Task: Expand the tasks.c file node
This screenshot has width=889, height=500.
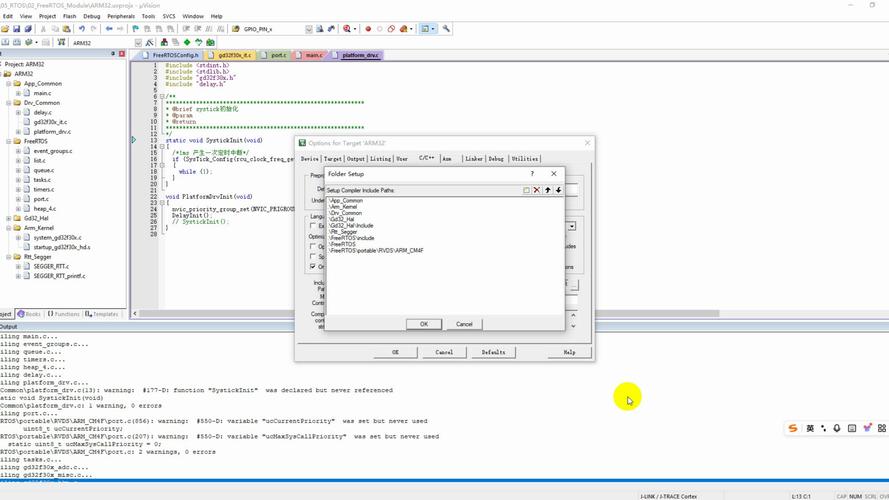Action: tap(18, 180)
